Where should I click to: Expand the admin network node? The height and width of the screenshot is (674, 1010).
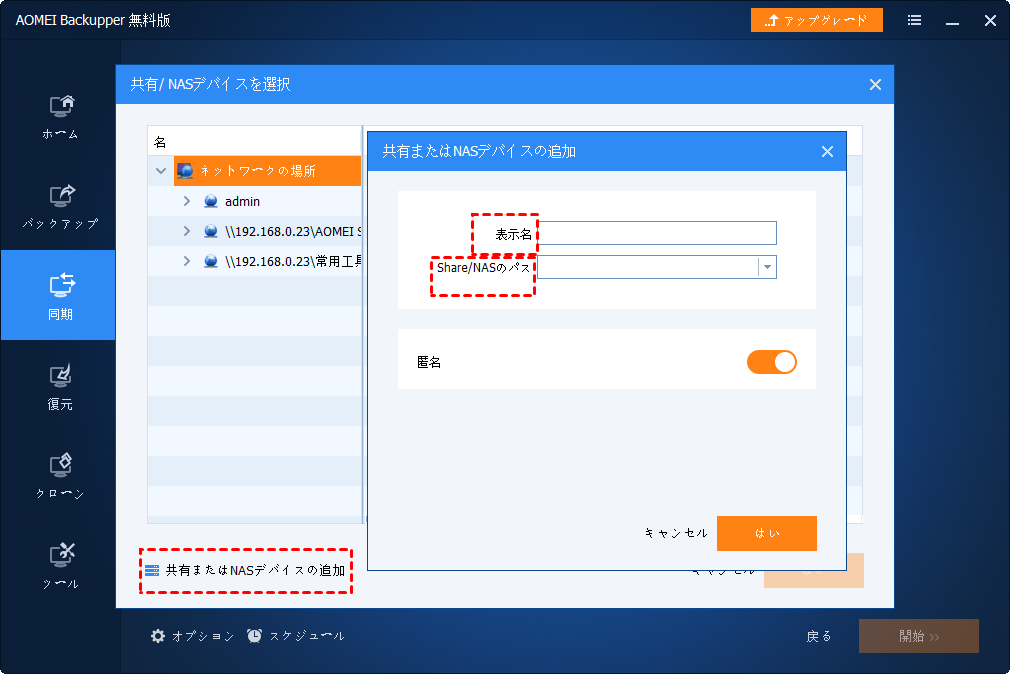click(x=187, y=201)
